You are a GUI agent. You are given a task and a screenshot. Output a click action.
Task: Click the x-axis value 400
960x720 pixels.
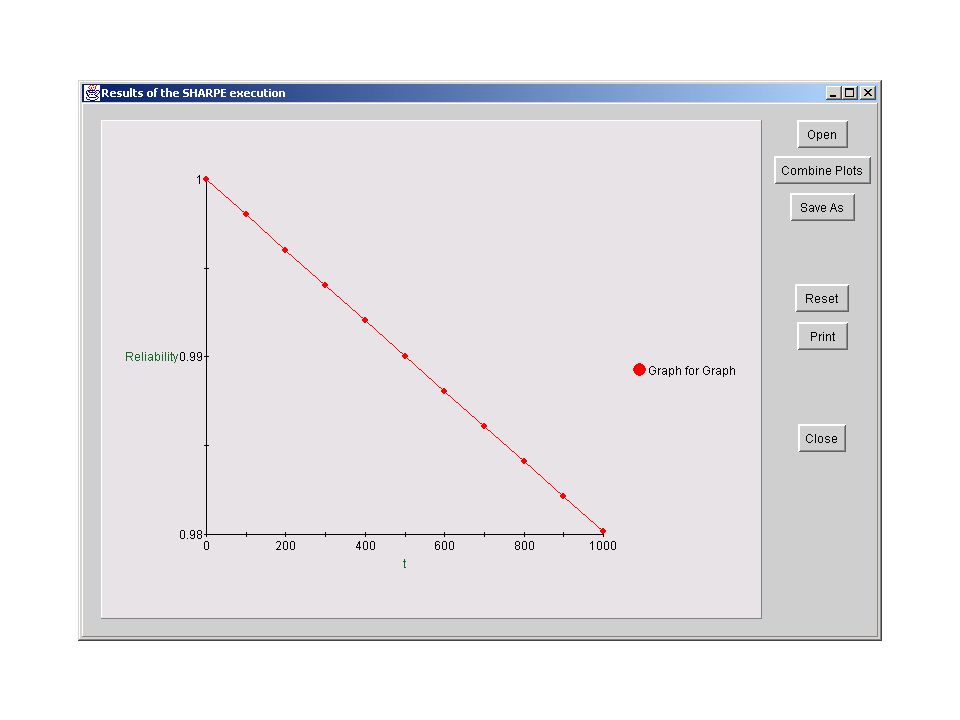pos(366,546)
